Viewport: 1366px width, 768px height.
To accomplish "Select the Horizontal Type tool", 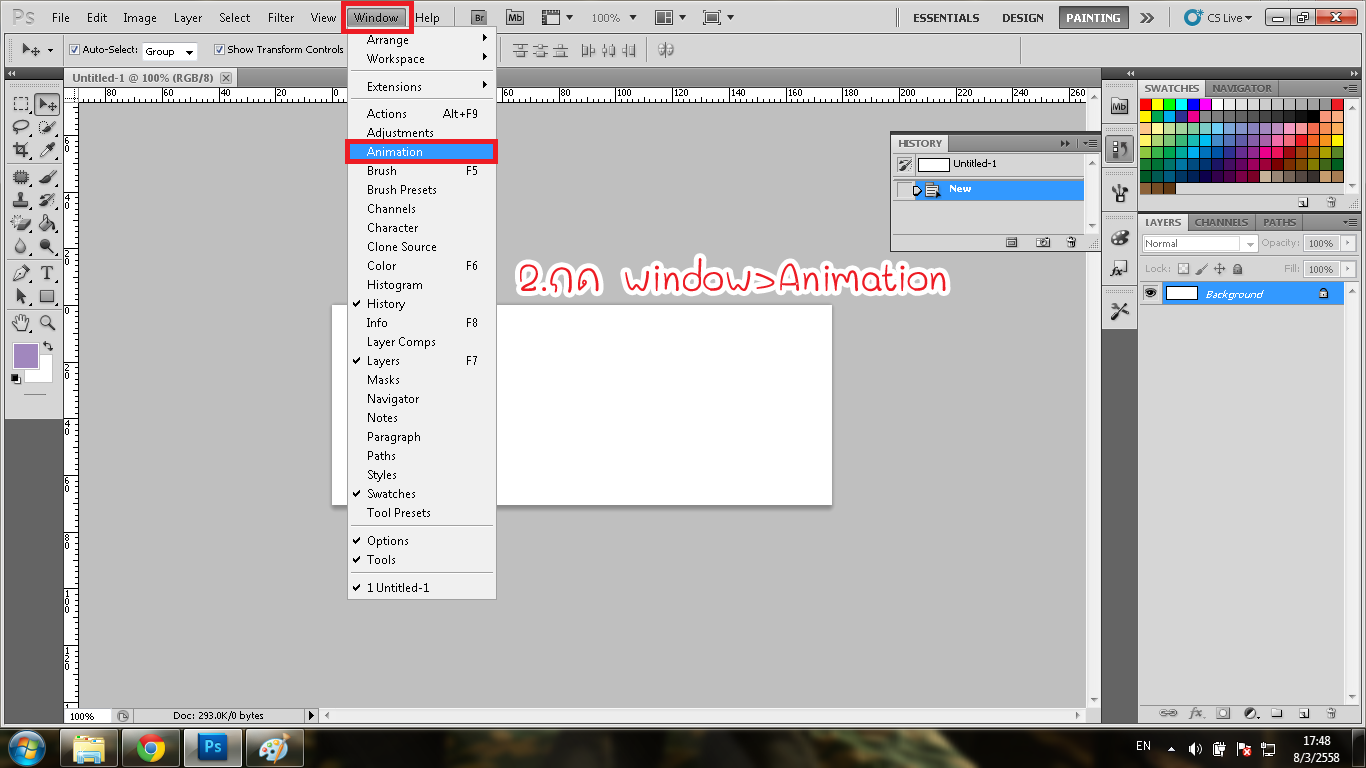I will click(x=47, y=274).
